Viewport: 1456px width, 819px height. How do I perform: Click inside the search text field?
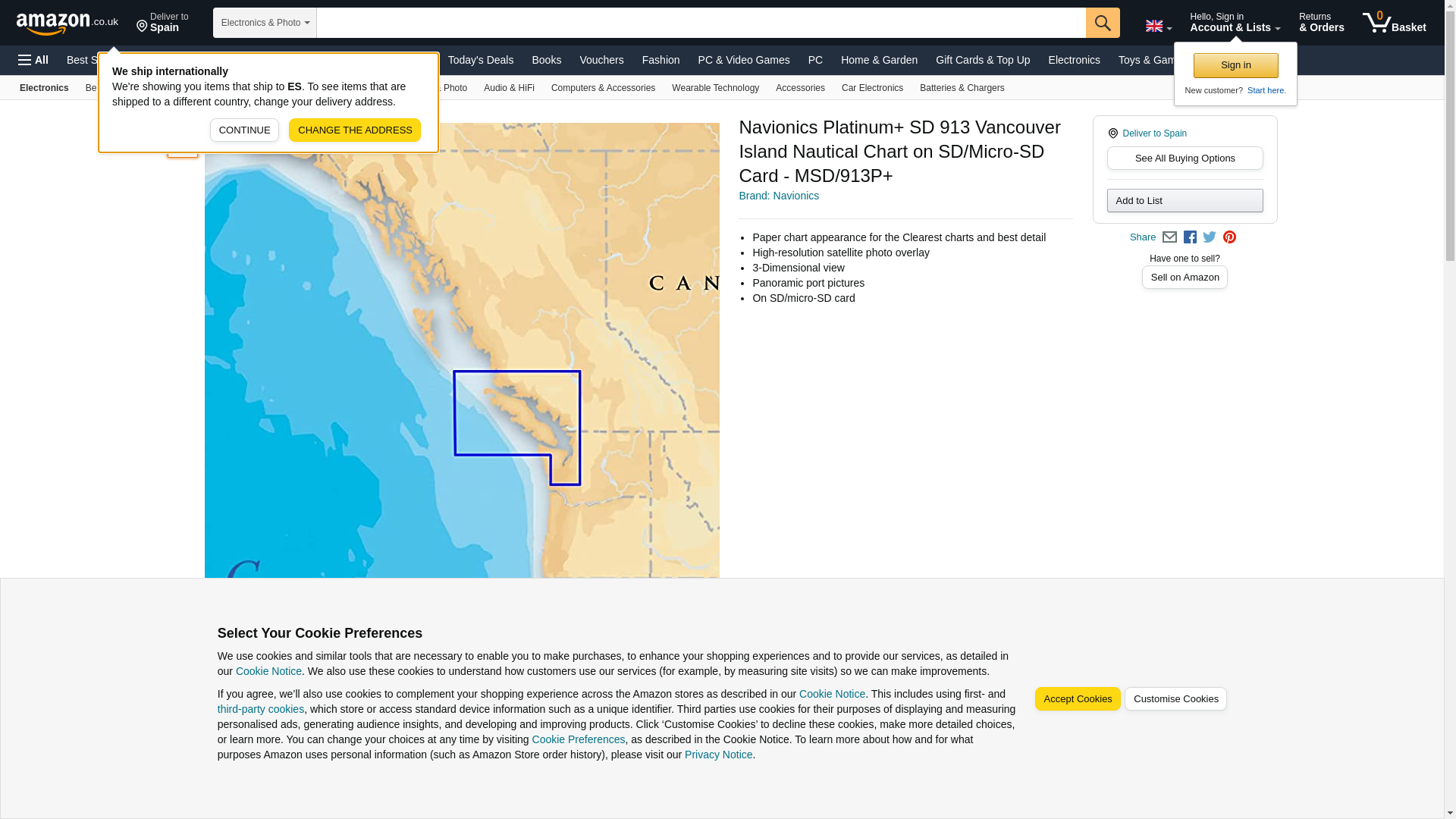(x=700, y=23)
